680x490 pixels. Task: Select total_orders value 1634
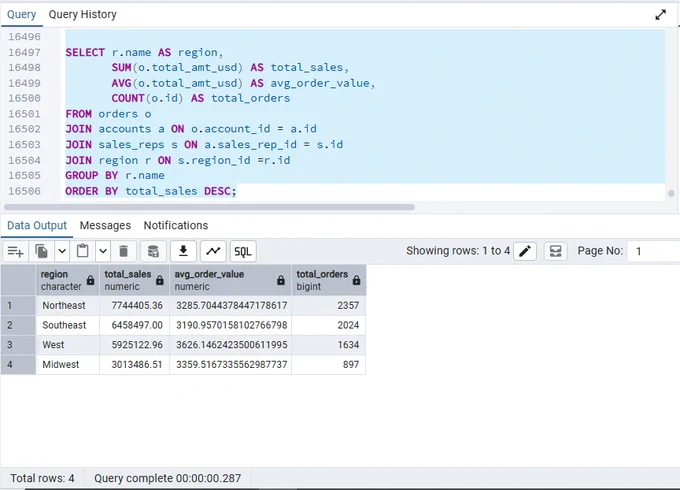click(329, 345)
